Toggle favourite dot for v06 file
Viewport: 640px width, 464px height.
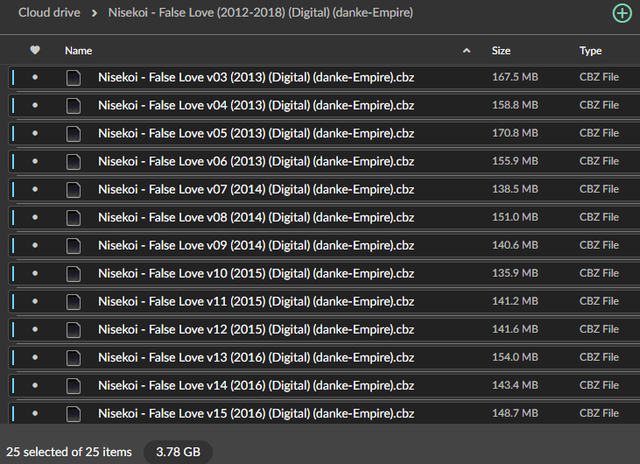(35, 161)
